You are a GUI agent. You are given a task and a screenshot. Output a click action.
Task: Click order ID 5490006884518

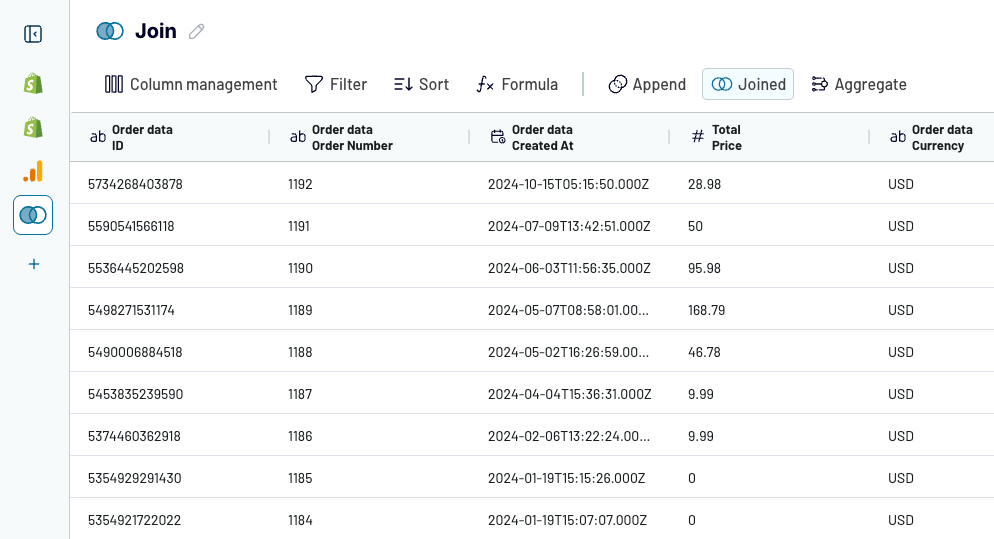click(x=135, y=352)
